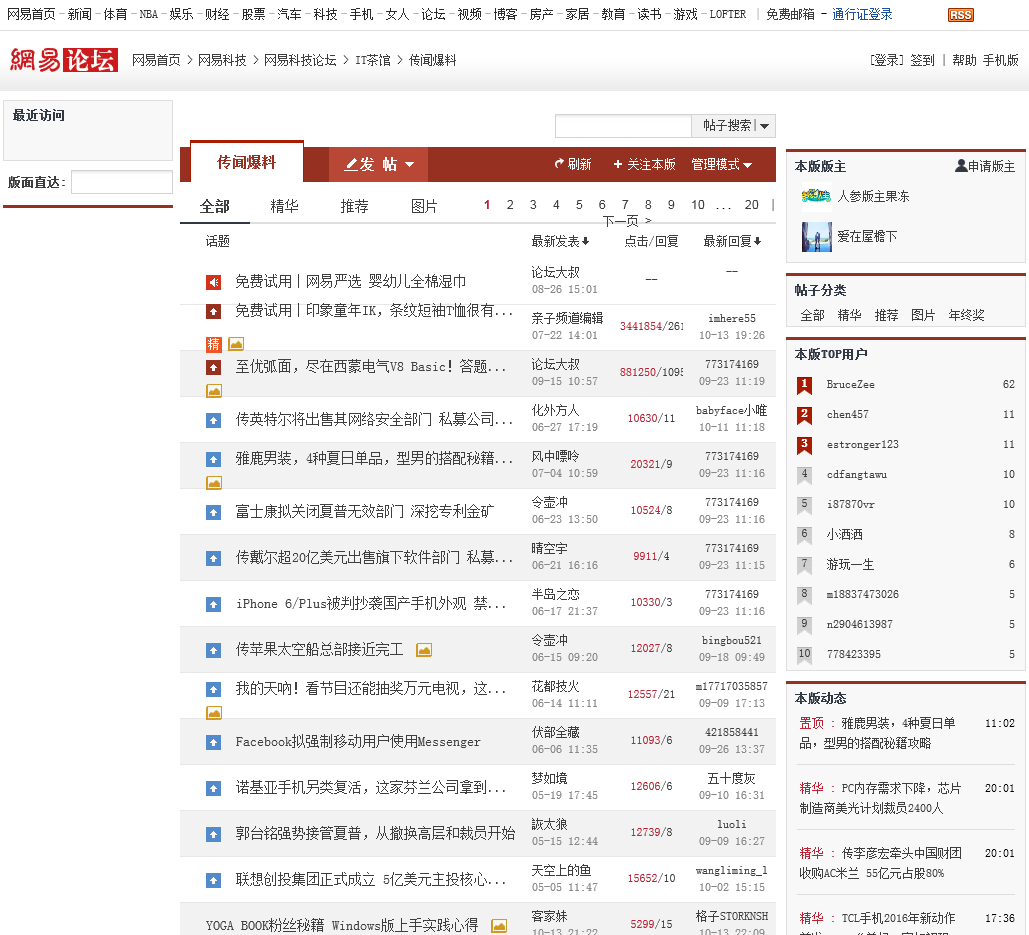The image size is (1029, 935).
Task: Go to page 2 of posts
Action: [x=510, y=205]
